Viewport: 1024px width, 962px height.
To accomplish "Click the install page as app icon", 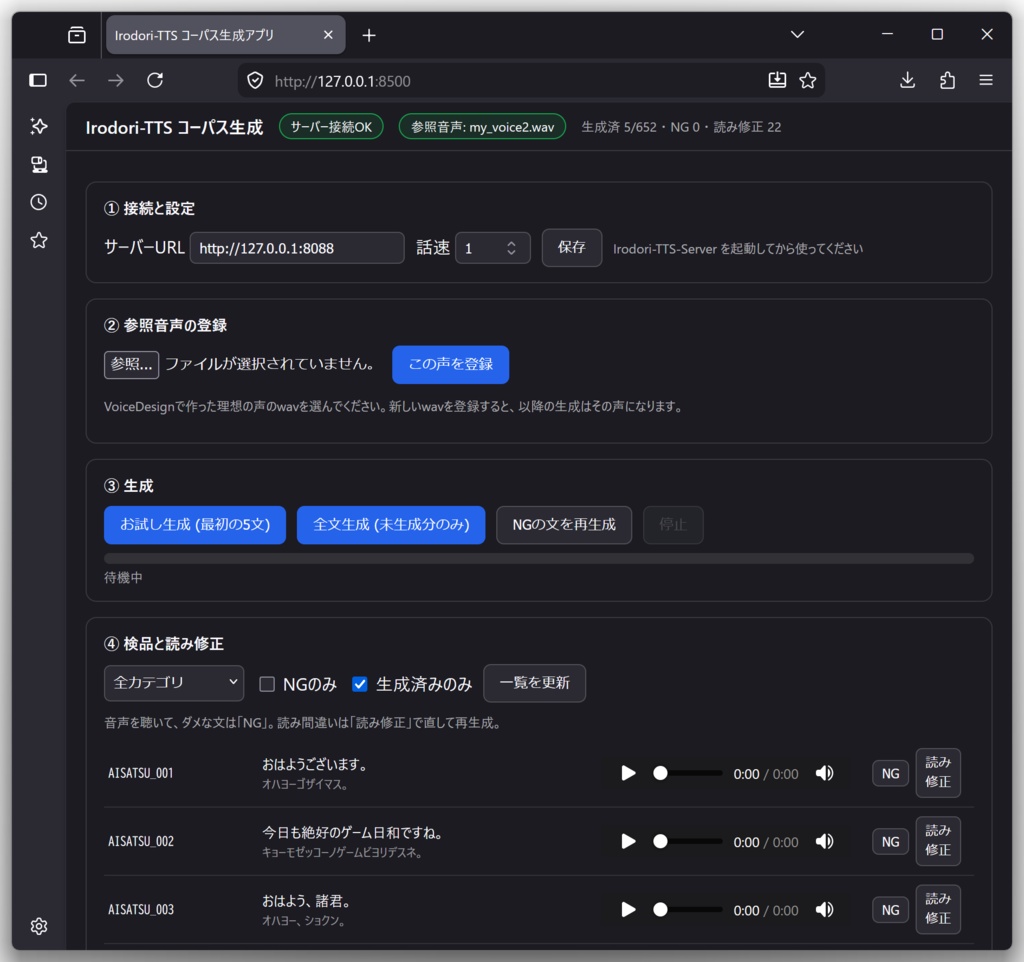I will click(777, 80).
